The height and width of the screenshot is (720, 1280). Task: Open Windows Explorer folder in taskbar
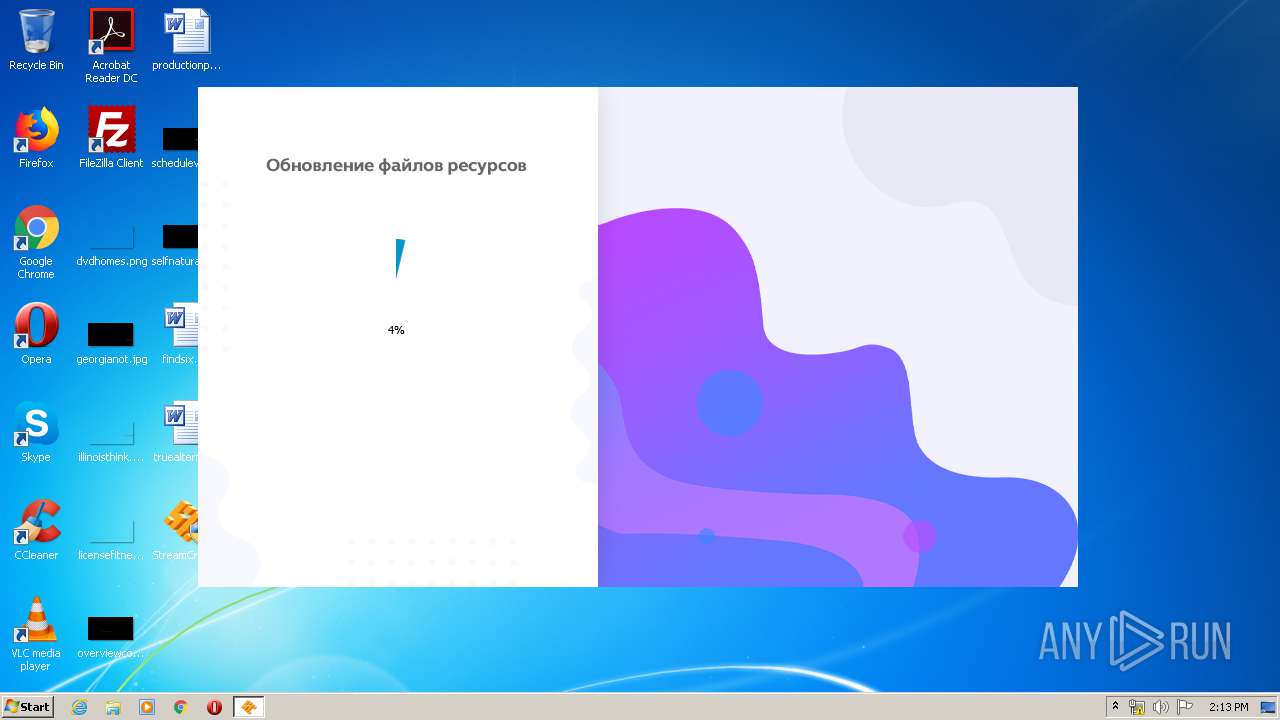pos(113,707)
